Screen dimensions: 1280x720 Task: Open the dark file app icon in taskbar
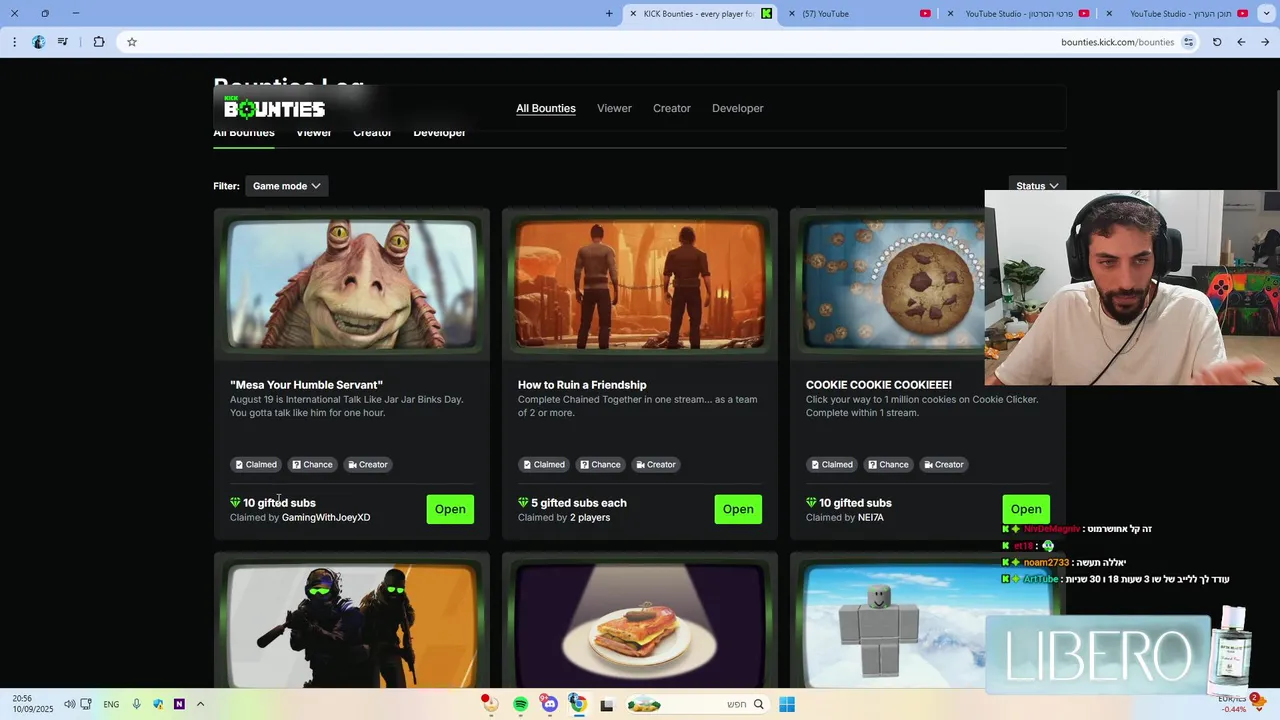606,705
